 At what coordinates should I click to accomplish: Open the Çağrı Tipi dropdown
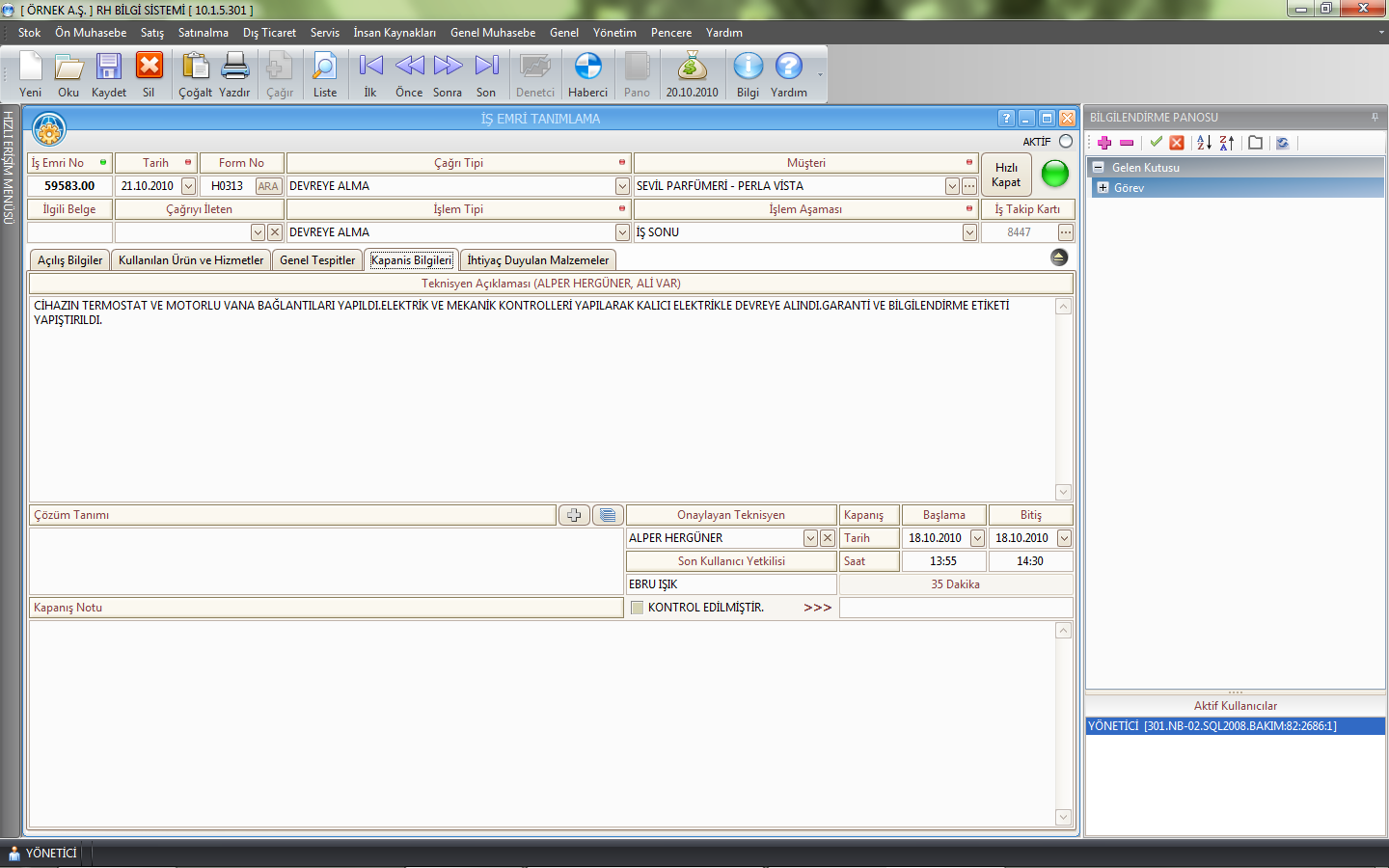pyautogui.click(x=622, y=186)
